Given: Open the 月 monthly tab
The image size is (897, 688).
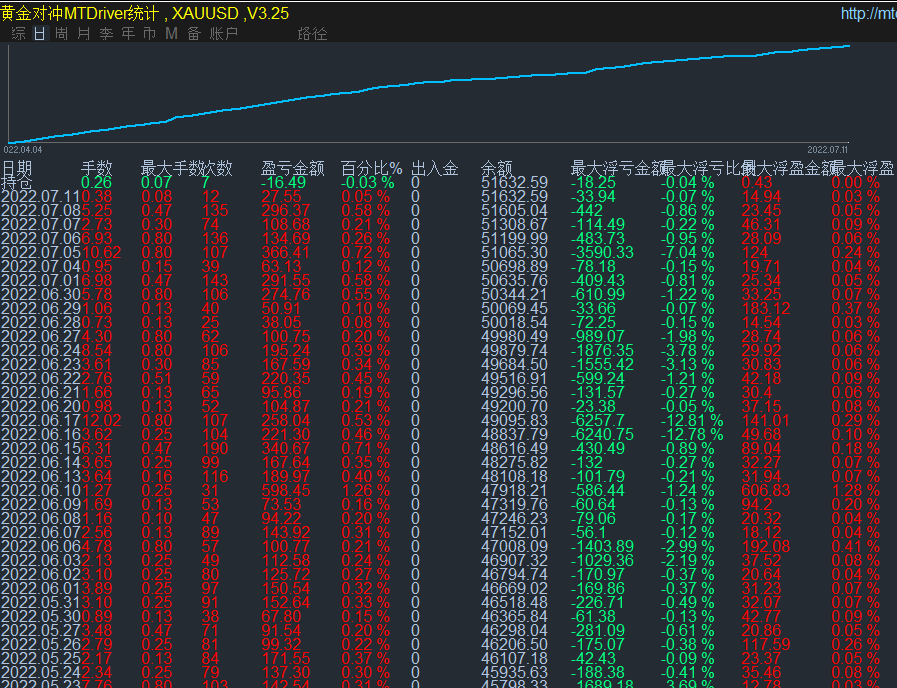Looking at the screenshot, I should point(84,34).
